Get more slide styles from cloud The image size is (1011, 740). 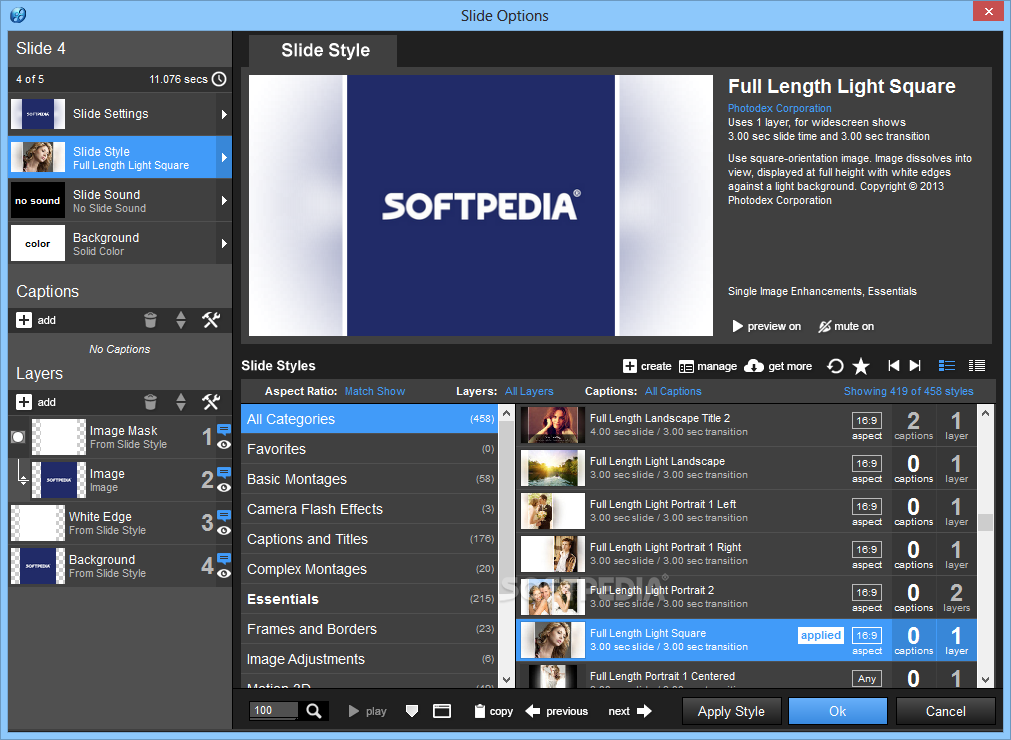point(778,366)
